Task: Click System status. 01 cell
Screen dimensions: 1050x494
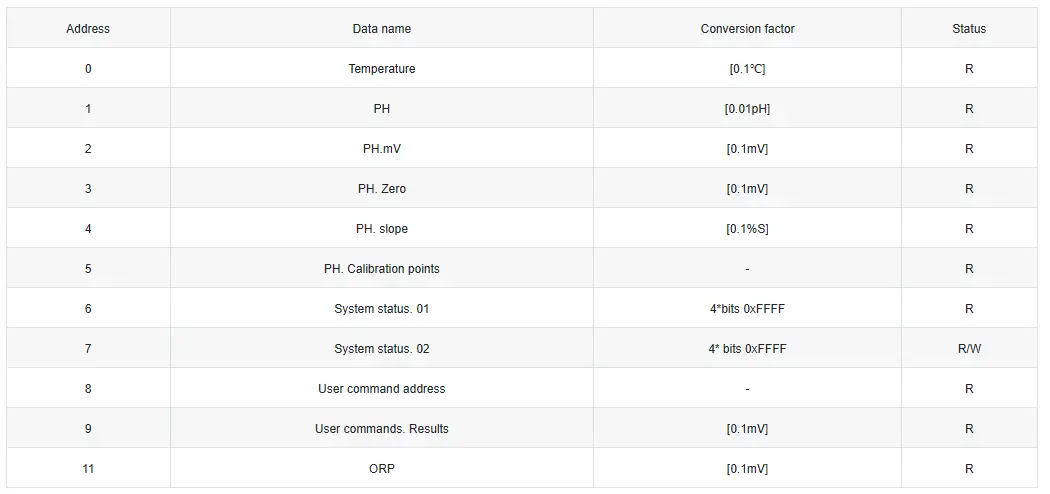Action: 382,309
